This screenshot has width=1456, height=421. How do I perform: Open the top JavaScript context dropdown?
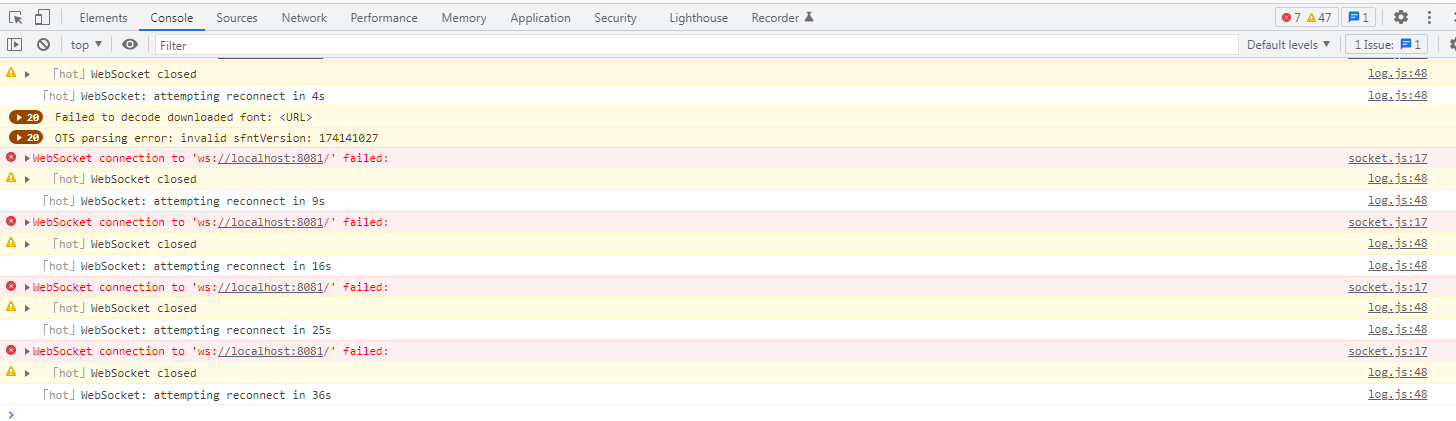(86, 44)
